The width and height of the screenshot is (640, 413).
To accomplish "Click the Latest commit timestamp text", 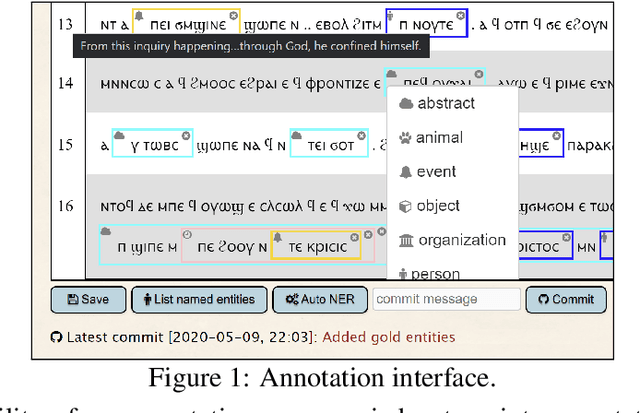I will pyautogui.click(x=243, y=338).
